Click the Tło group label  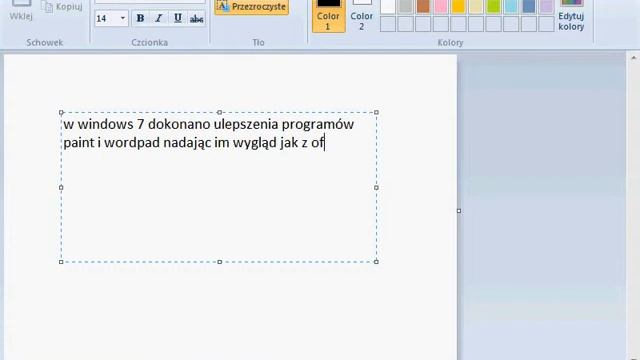pyautogui.click(x=258, y=42)
